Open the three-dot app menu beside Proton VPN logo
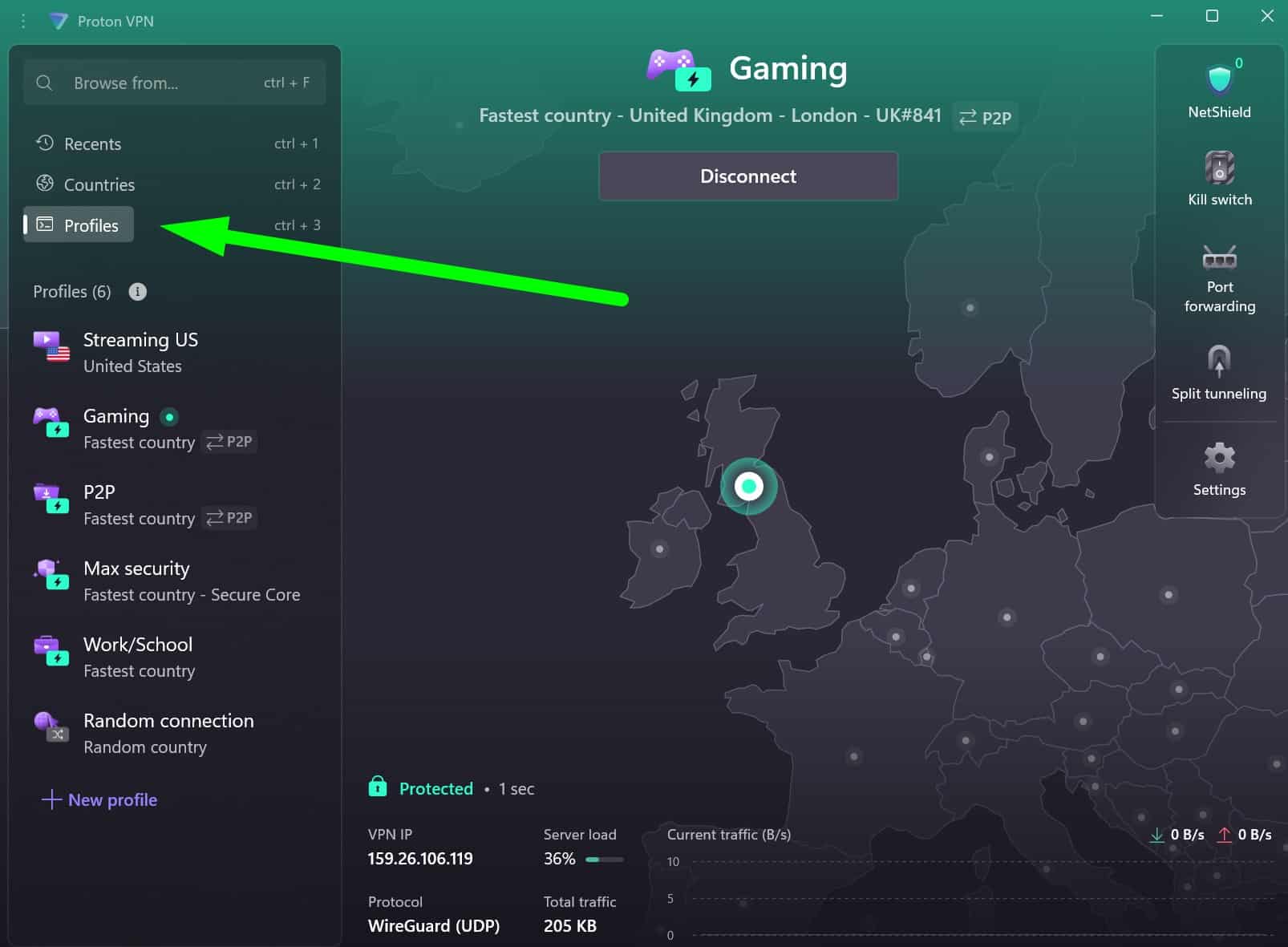This screenshot has width=1288, height=947. (23, 21)
